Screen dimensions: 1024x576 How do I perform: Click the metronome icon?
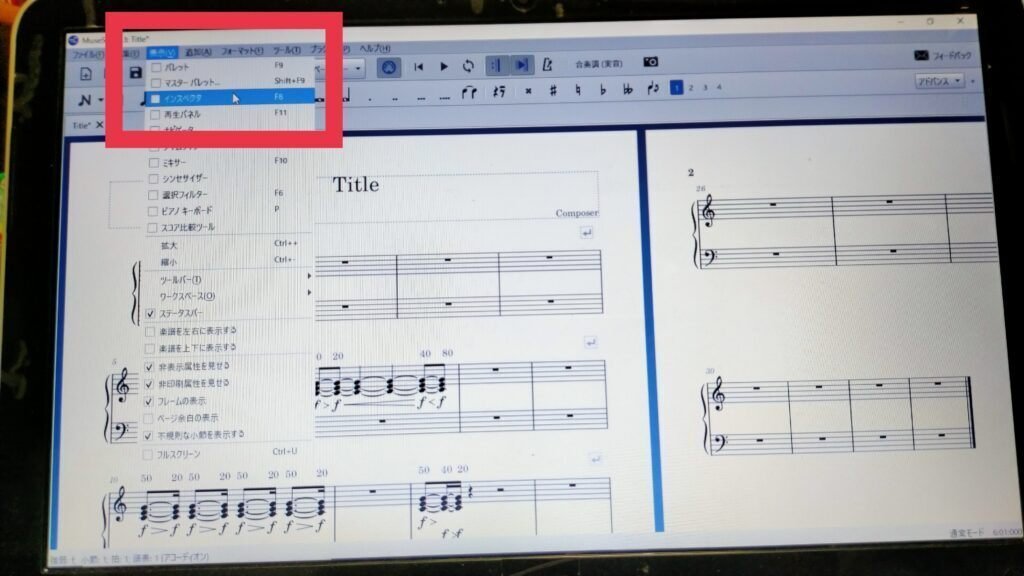[547, 64]
